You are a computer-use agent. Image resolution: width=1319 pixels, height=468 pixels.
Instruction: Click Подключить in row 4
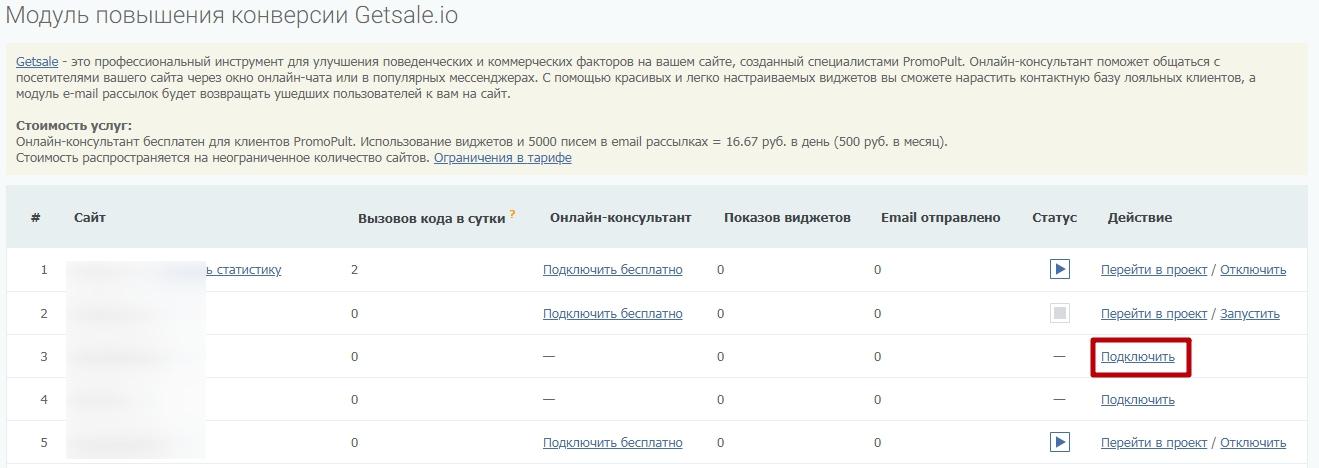[x=1138, y=400]
